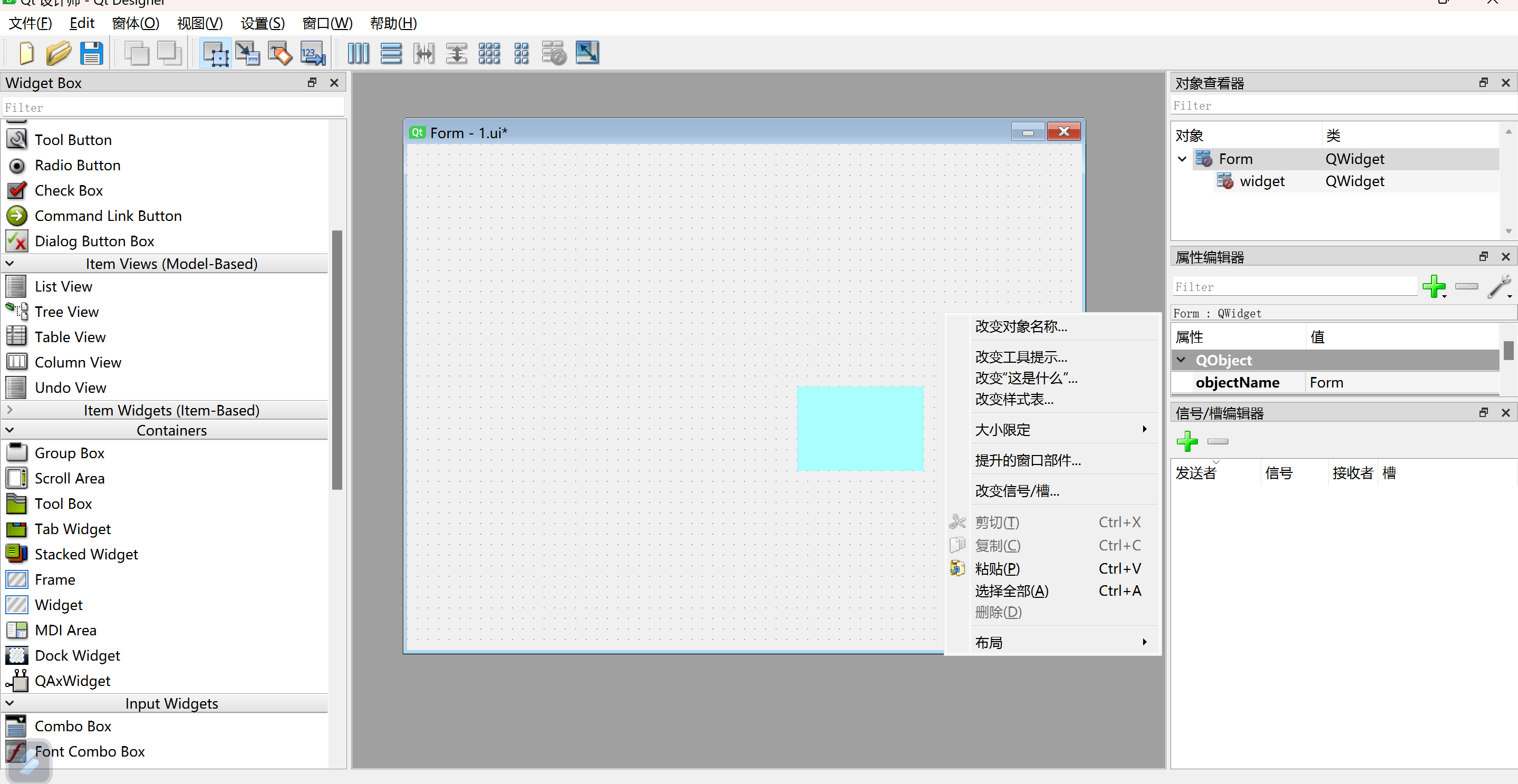Apply the Lay Out Horizontally icon
Image resolution: width=1518 pixels, height=784 pixels.
(359, 54)
